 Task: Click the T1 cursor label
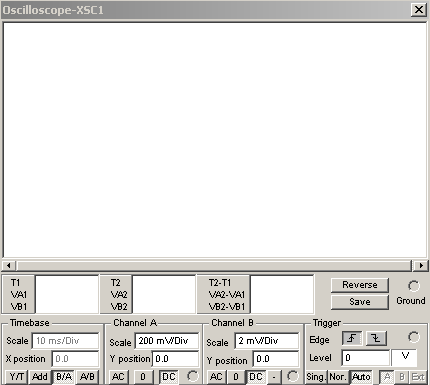click(16, 283)
